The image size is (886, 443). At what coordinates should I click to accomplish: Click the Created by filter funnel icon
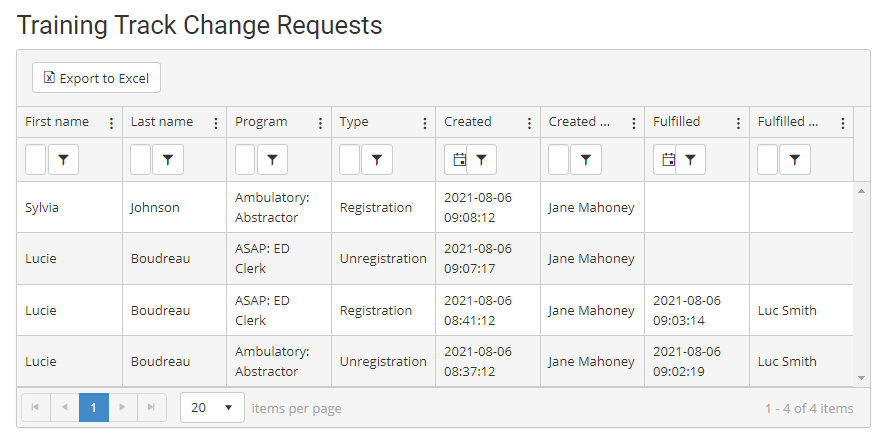585,160
